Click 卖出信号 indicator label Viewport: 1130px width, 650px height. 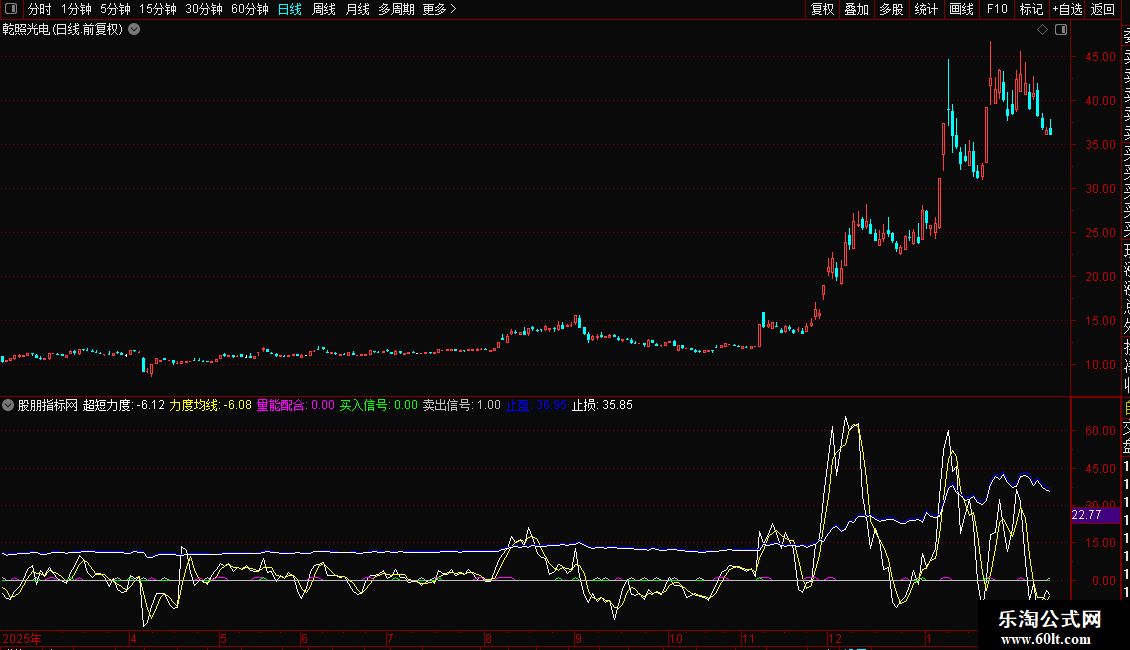(461, 405)
